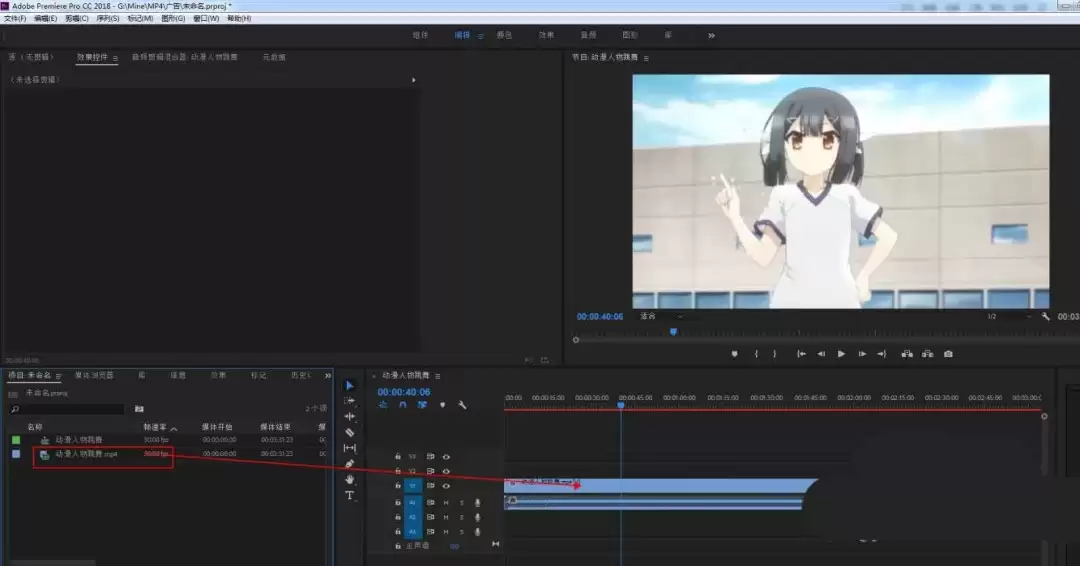Step forward one frame

[x=862, y=354]
